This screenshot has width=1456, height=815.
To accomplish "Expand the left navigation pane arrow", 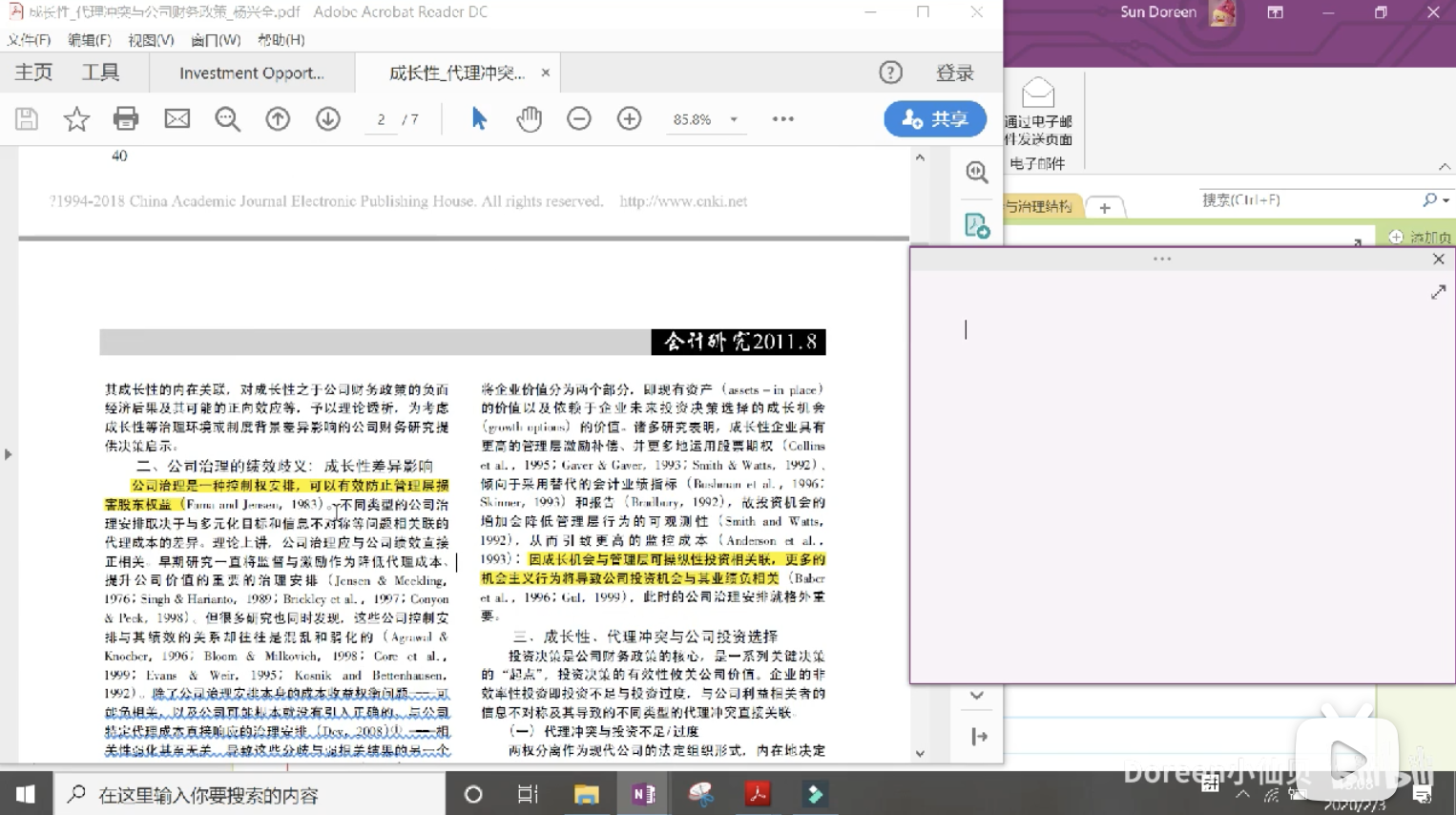I will 8,454.
